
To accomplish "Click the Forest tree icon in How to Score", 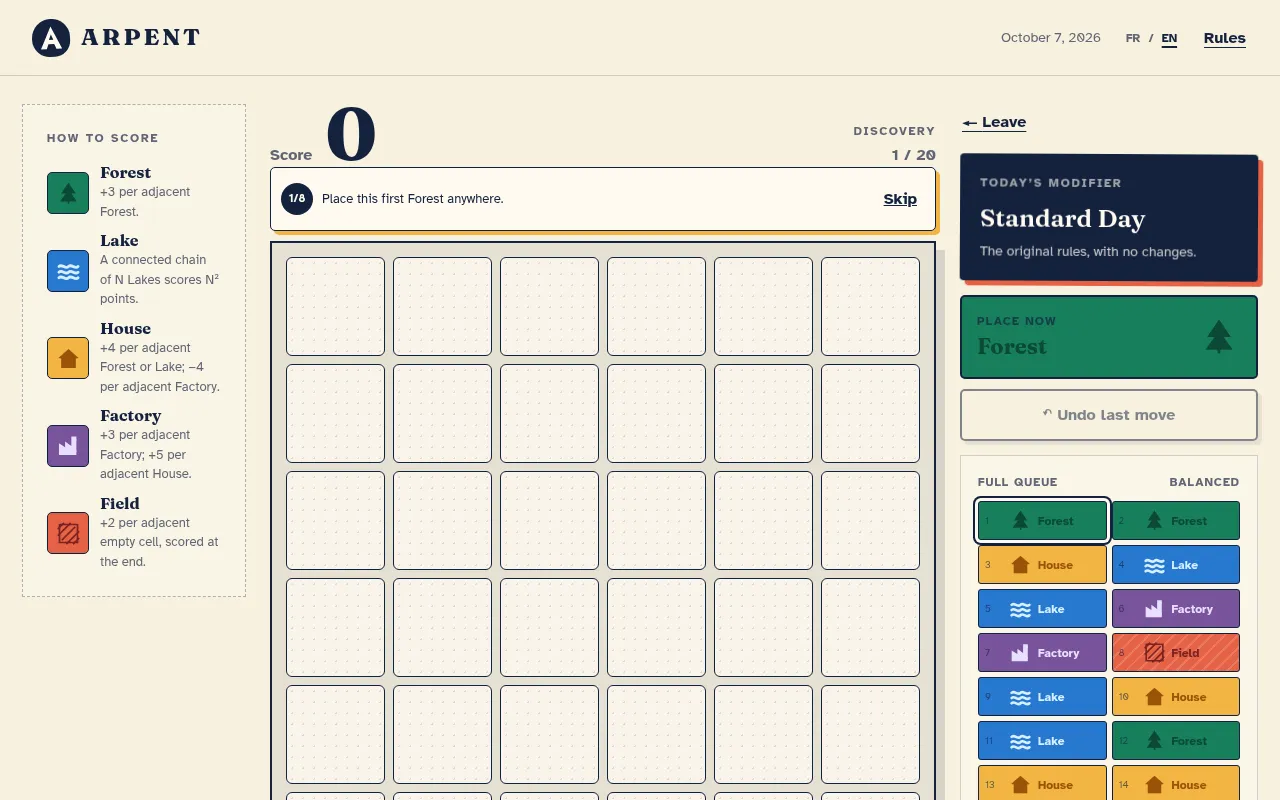I will coord(68,193).
